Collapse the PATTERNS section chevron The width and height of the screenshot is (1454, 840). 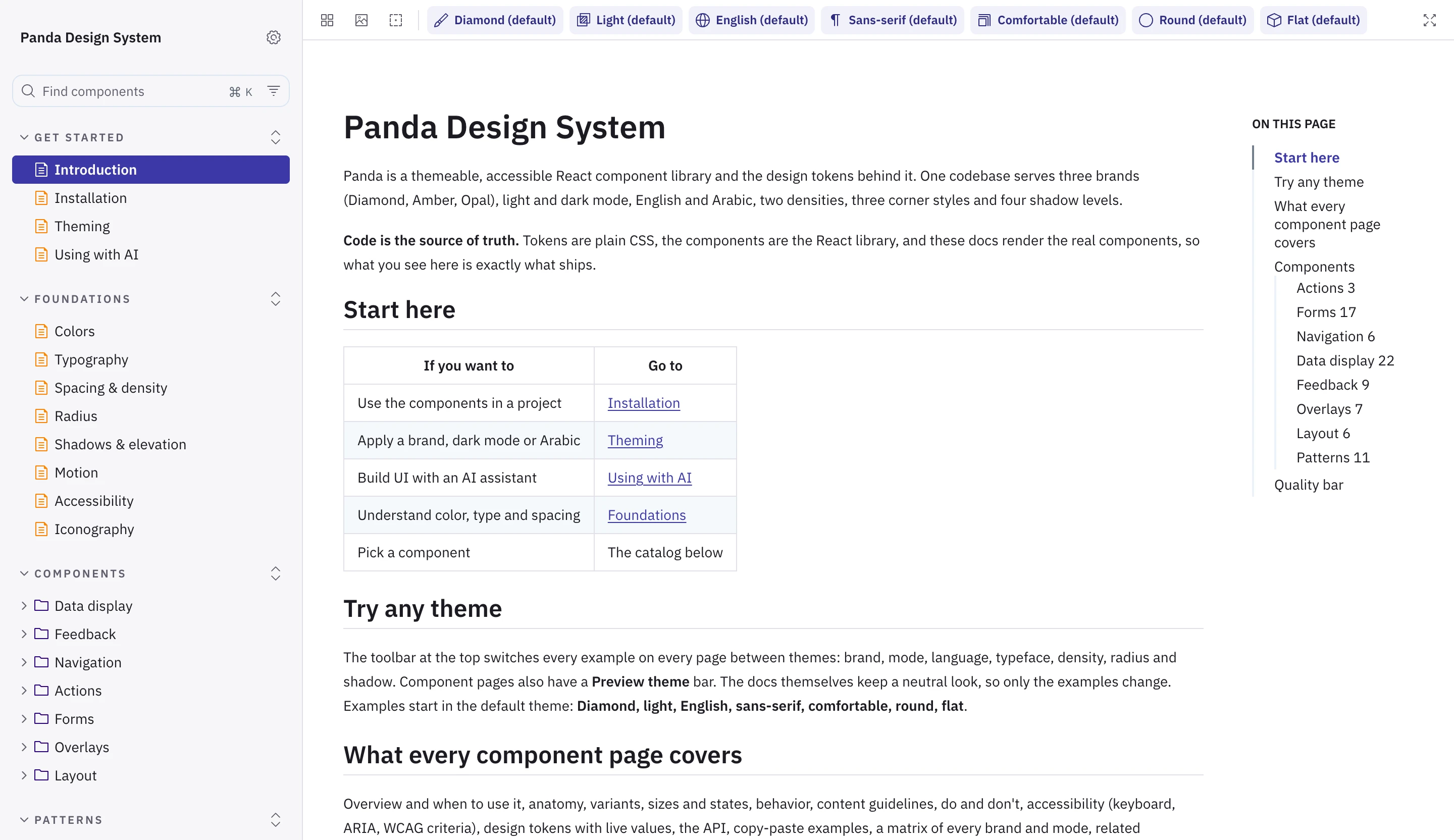click(24, 820)
